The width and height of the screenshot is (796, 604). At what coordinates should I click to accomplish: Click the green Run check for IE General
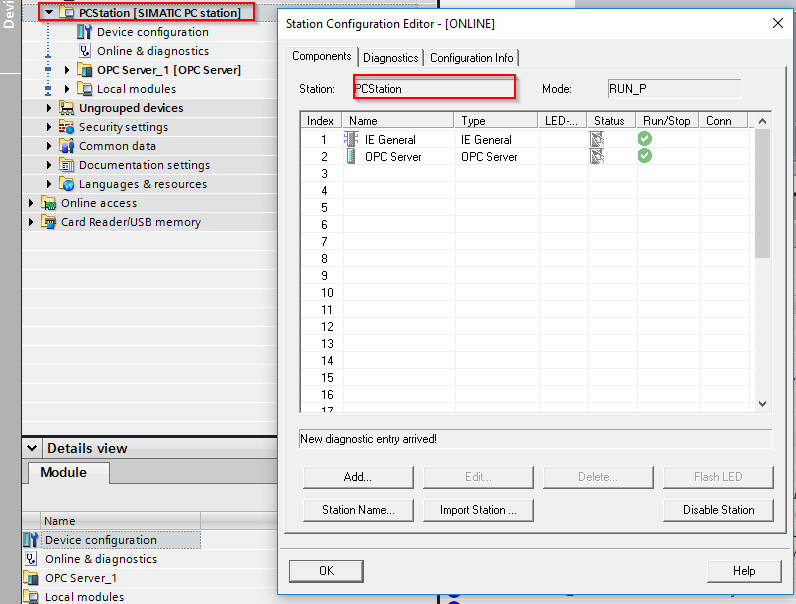pyautogui.click(x=645, y=139)
